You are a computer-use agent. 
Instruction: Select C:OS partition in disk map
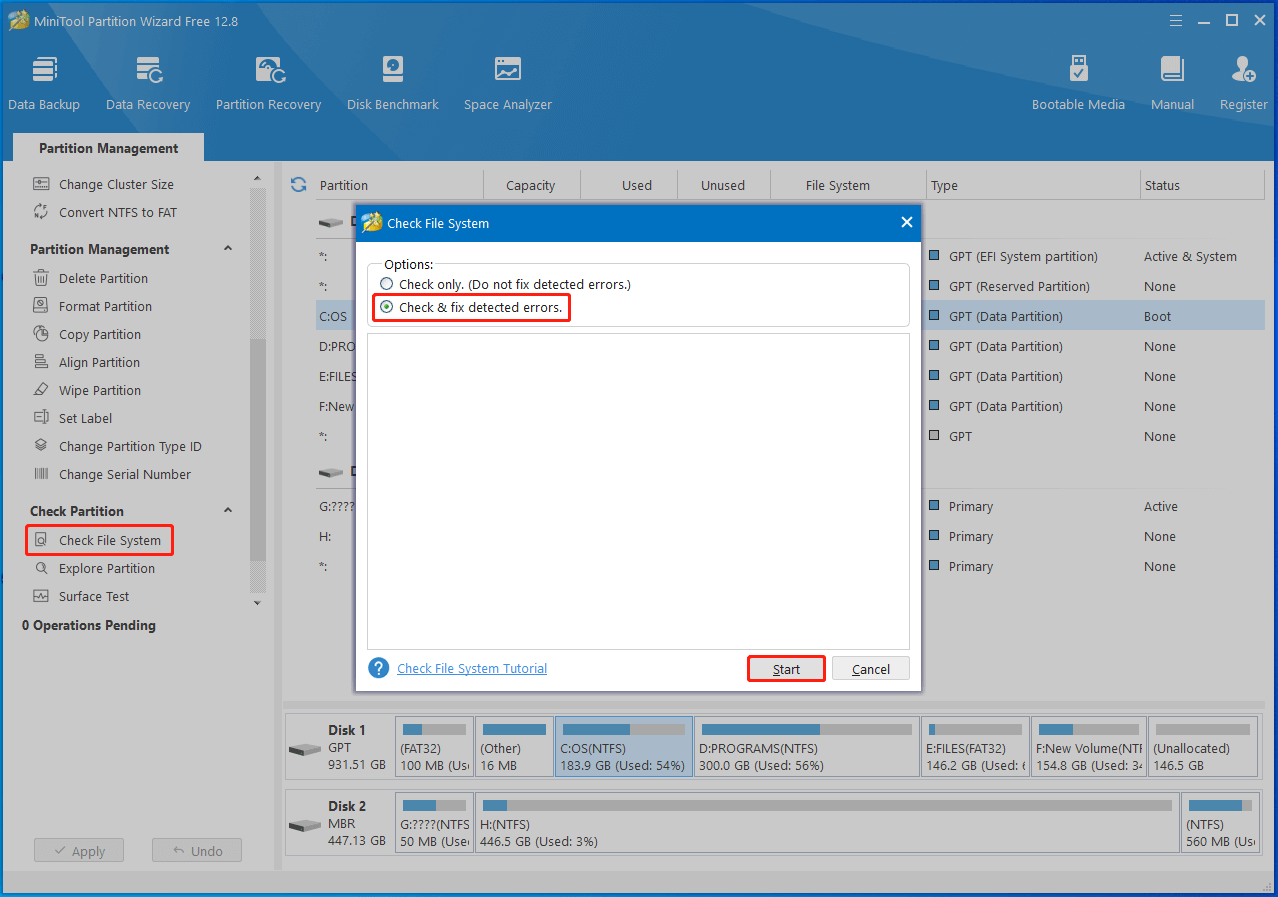tap(624, 746)
